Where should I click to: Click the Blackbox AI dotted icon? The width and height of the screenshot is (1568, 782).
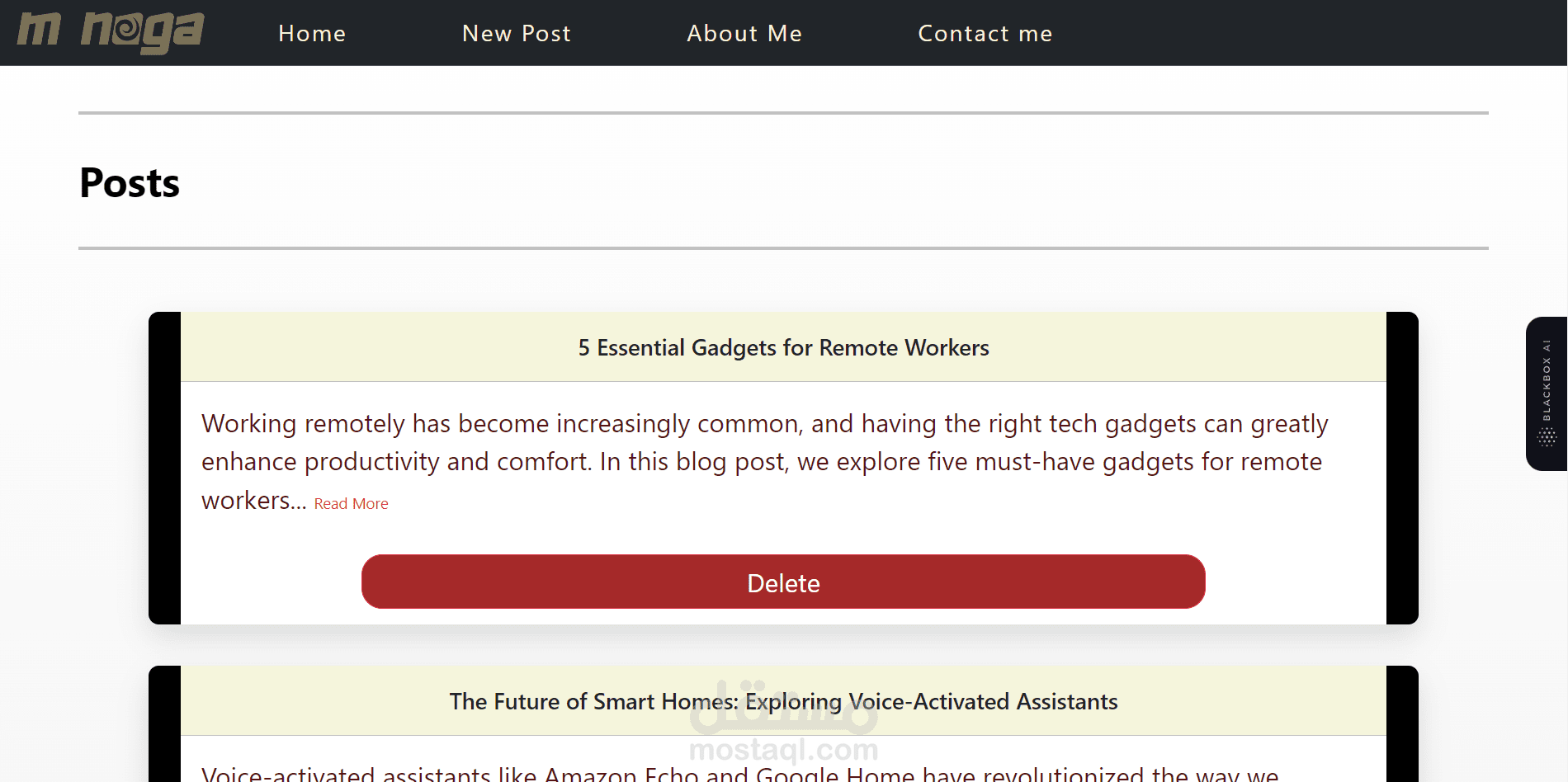tap(1547, 438)
